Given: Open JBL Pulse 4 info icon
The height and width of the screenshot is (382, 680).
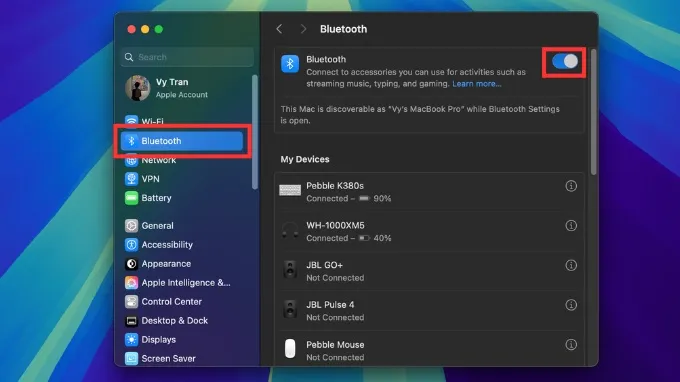Looking at the screenshot, I should click(571, 305).
